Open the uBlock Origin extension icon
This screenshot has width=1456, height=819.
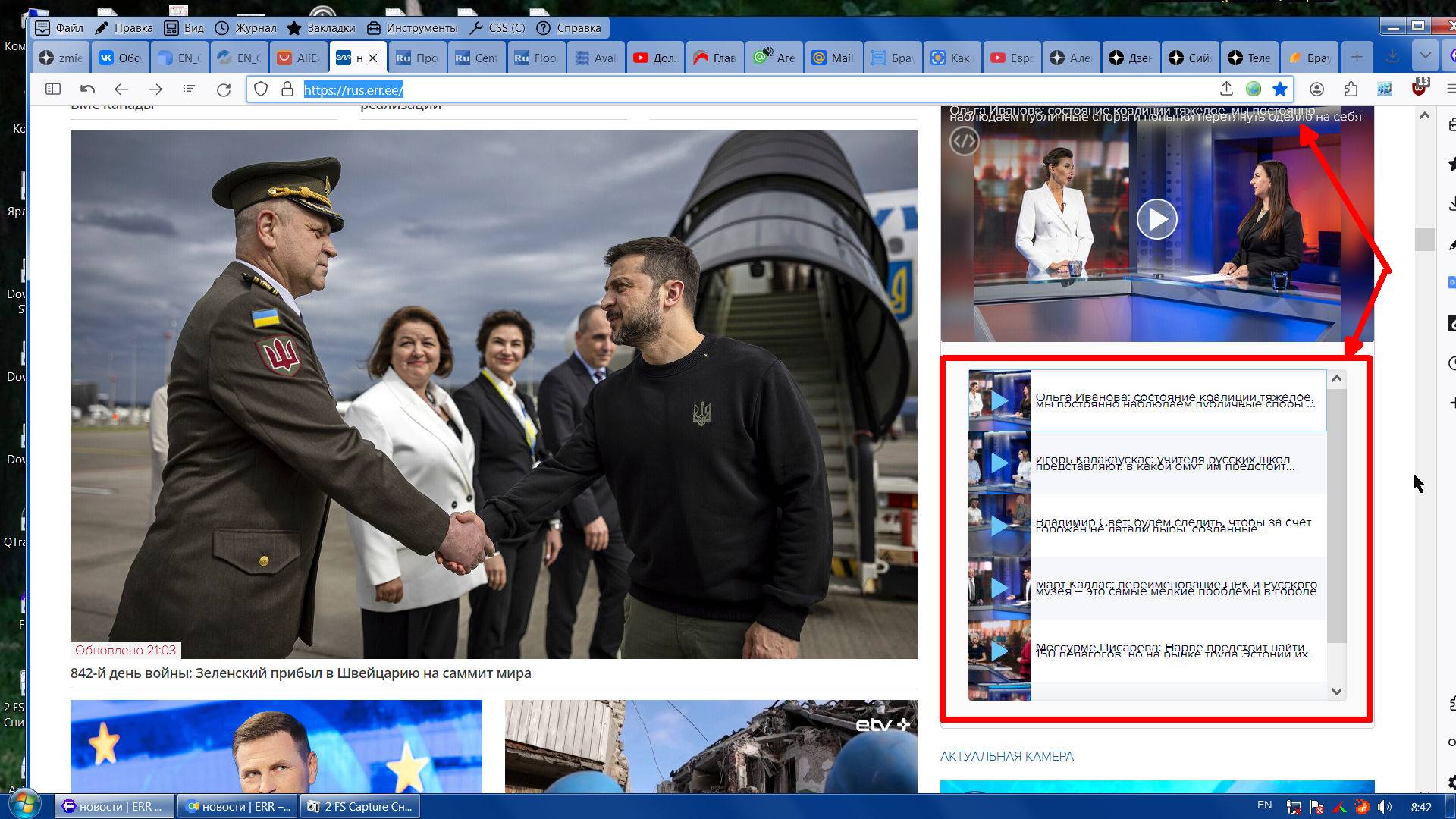point(1419,89)
